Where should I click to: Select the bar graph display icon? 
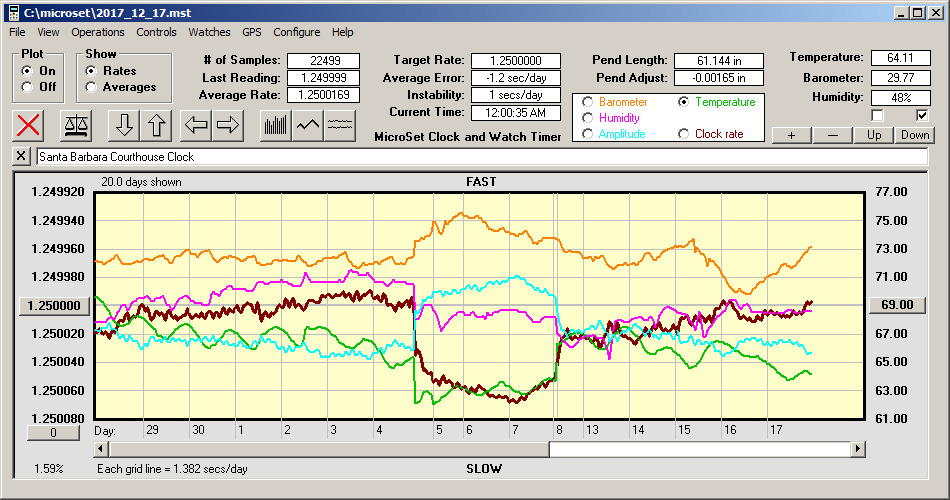pyautogui.click(x=276, y=125)
